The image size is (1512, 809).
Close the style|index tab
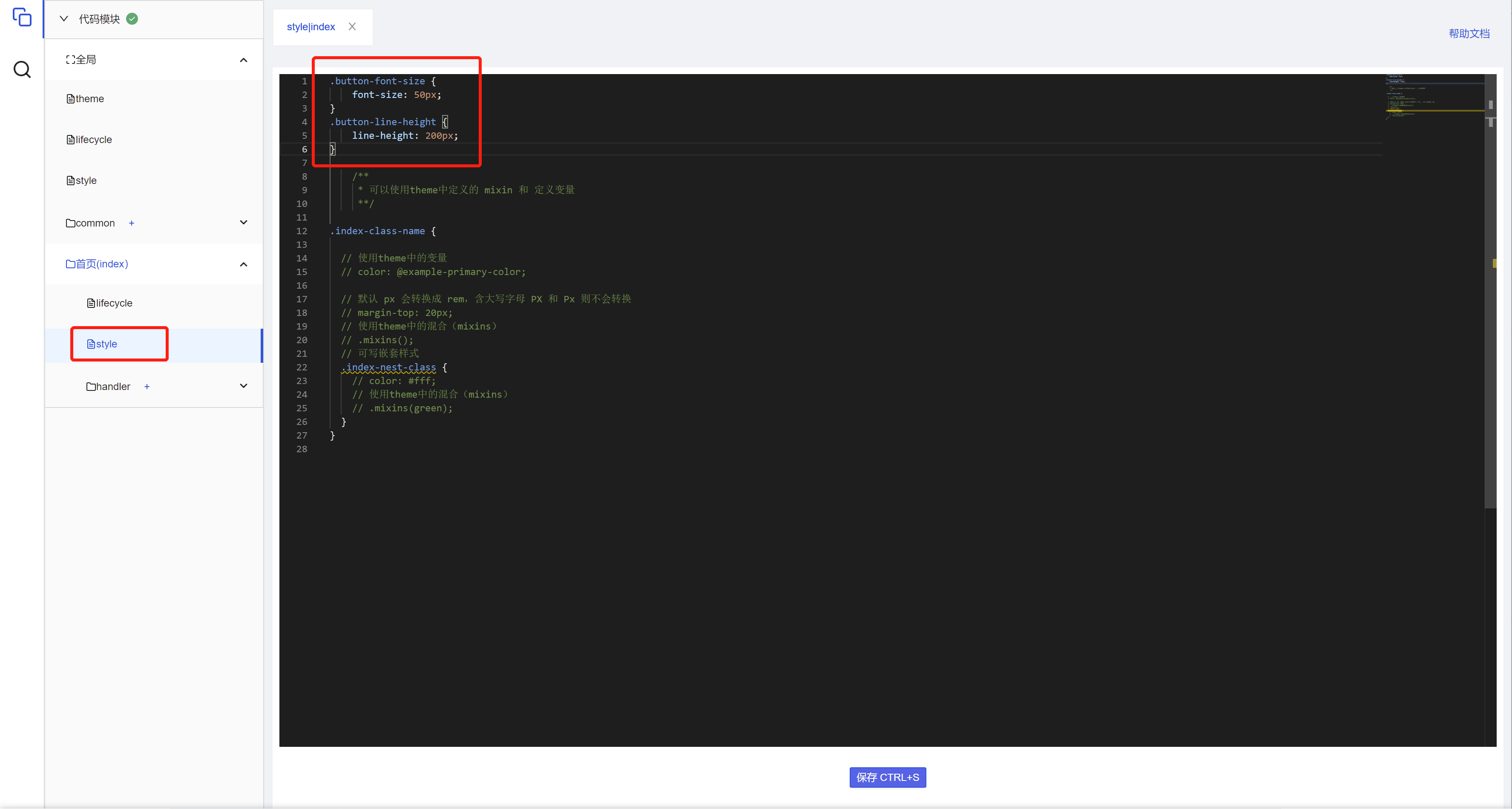pos(352,26)
